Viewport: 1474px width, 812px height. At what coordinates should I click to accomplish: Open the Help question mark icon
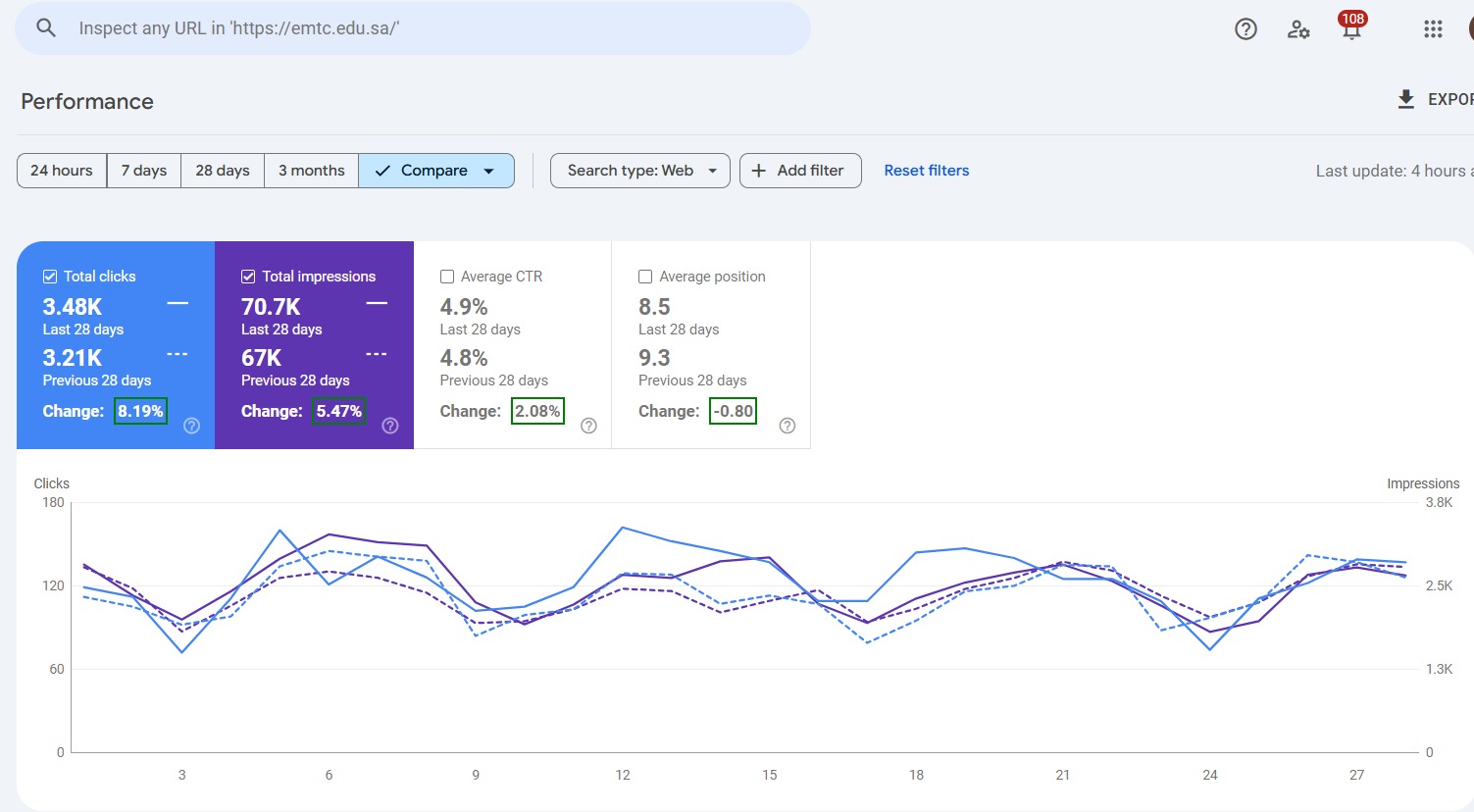tap(1245, 29)
